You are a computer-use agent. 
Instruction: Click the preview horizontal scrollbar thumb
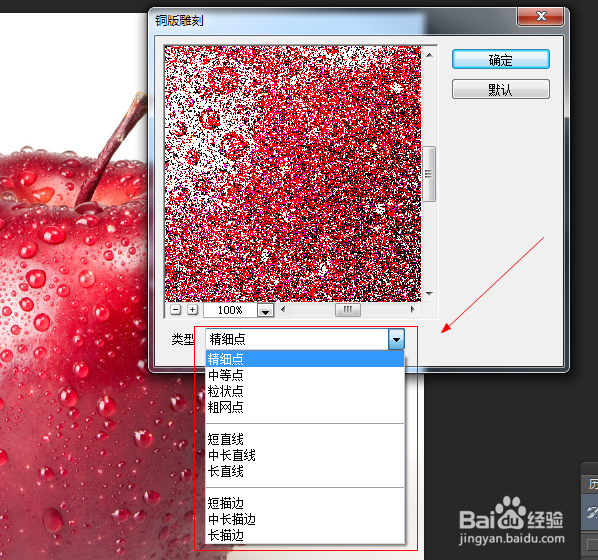[x=348, y=310]
